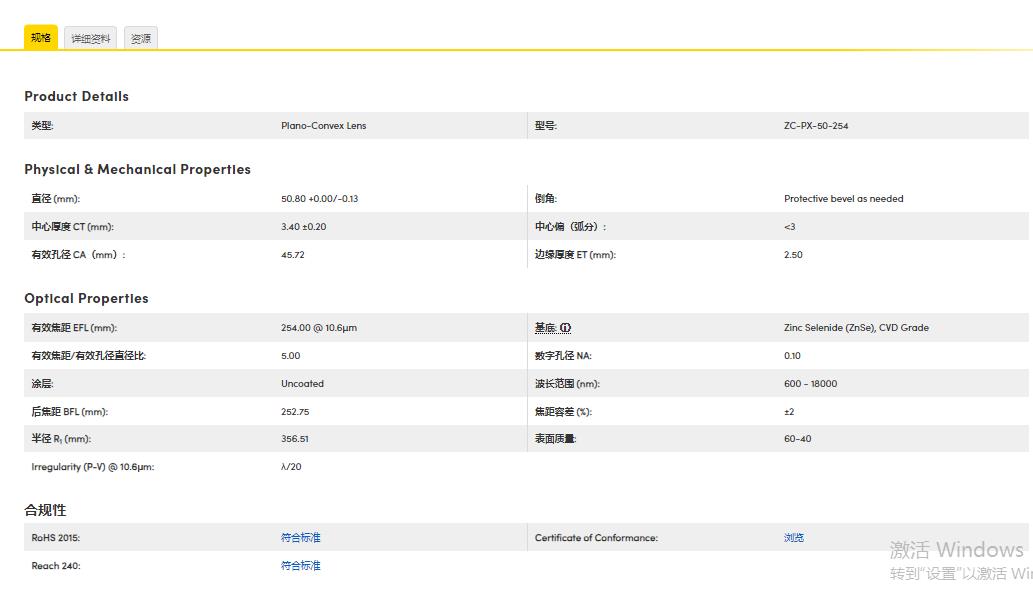Click the wavelength range value 600 - 18000
The height and width of the screenshot is (601, 1033).
pos(810,384)
